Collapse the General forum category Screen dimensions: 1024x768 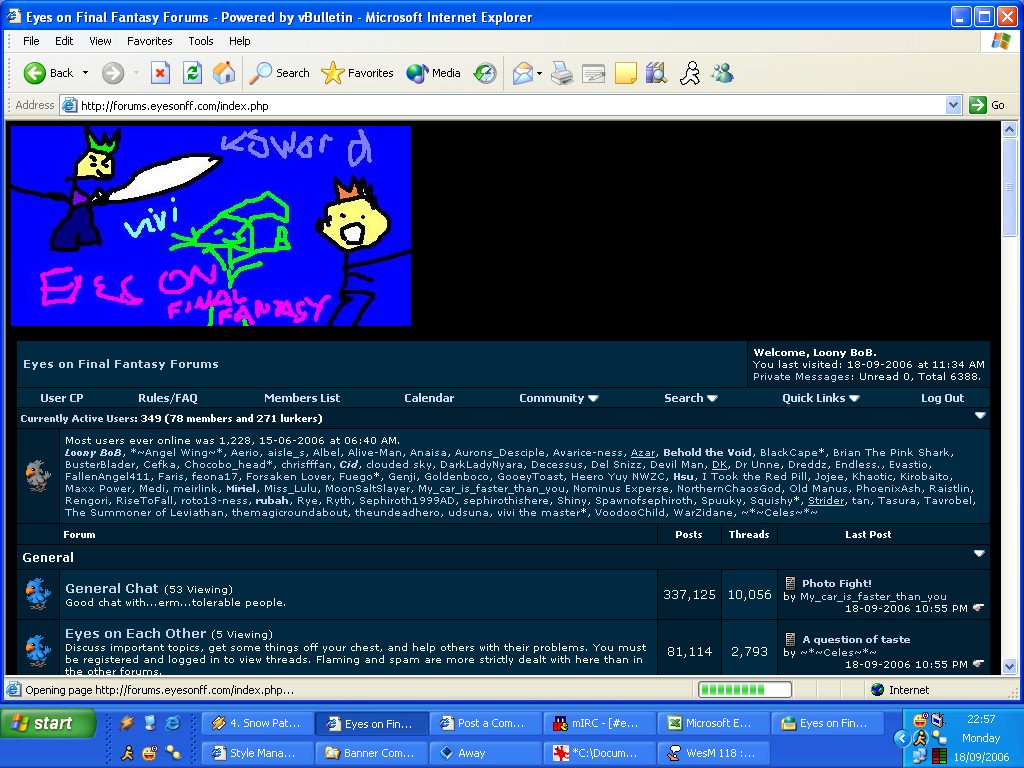pos(979,553)
